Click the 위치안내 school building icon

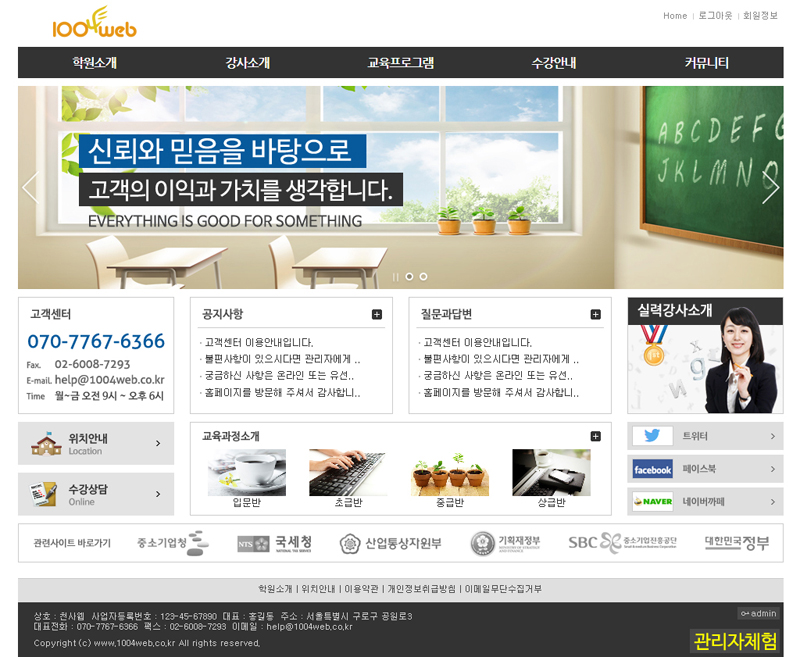(46, 444)
